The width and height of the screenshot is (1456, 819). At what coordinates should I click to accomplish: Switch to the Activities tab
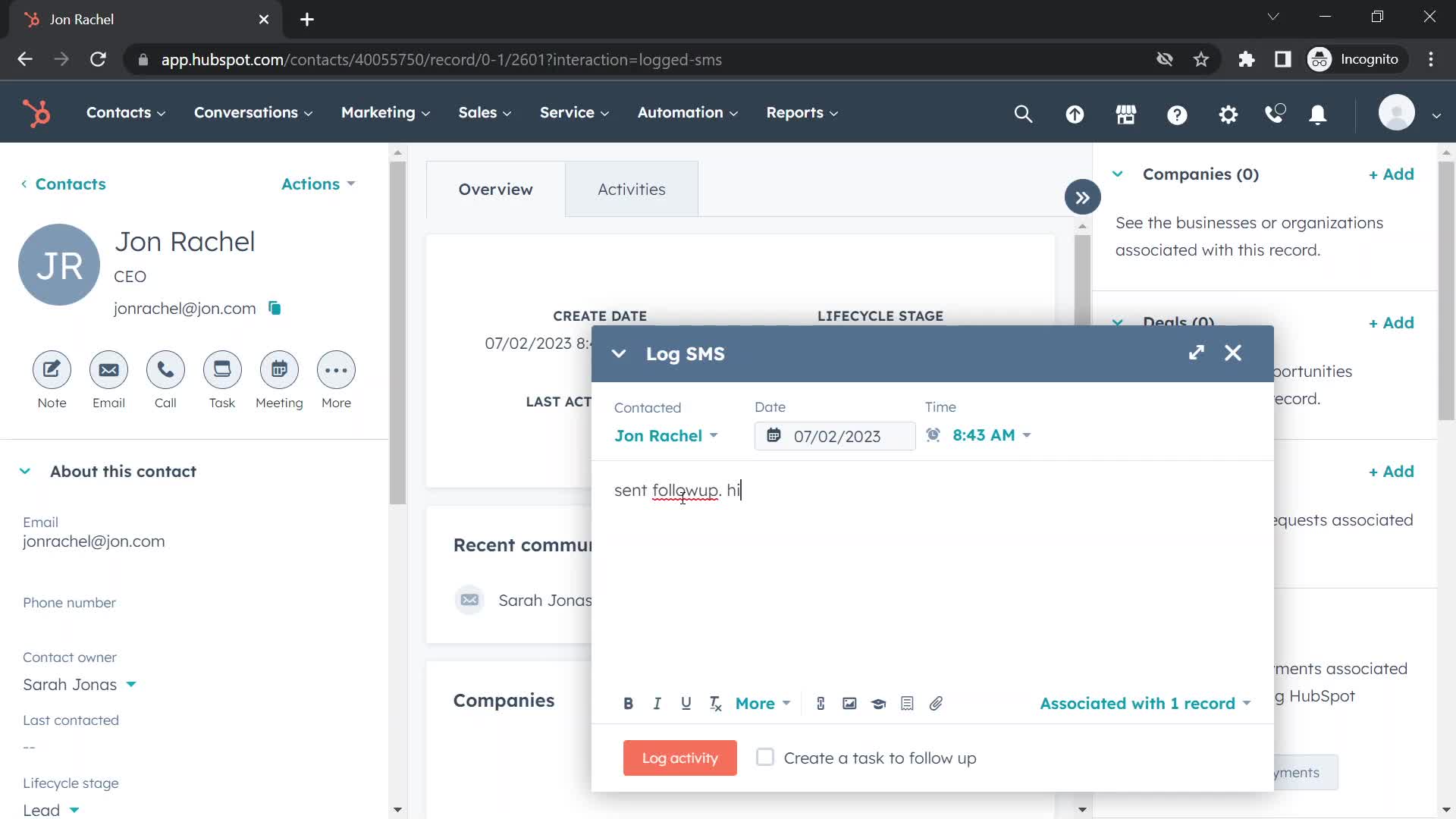click(x=631, y=188)
